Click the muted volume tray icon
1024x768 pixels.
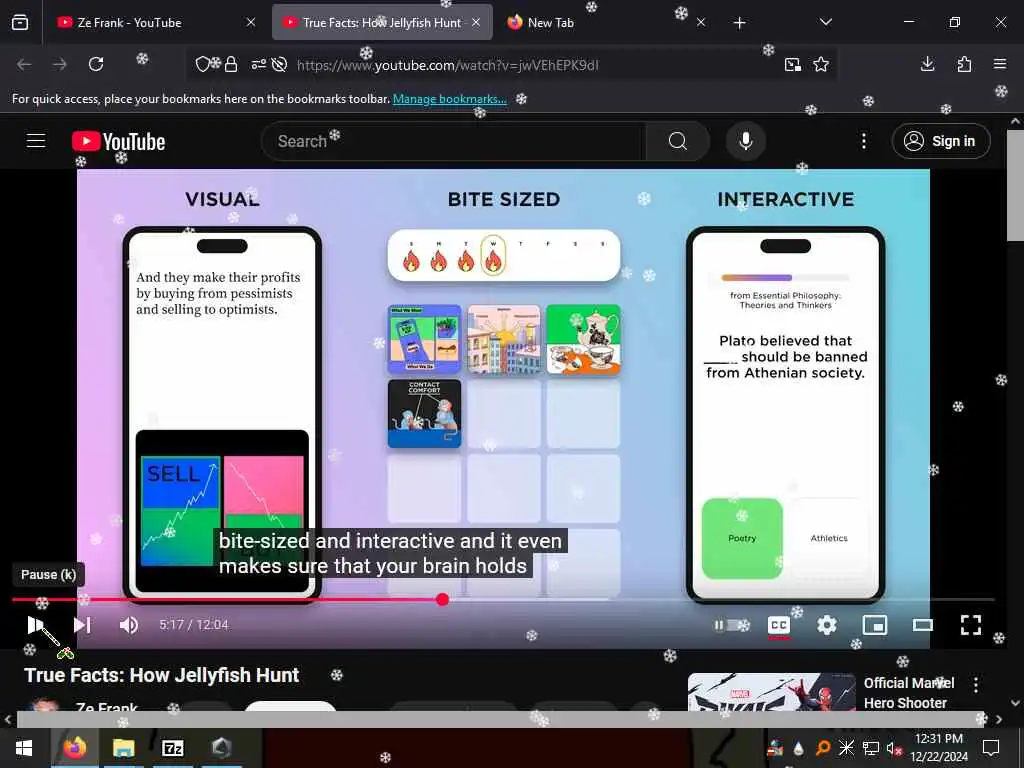click(x=893, y=748)
